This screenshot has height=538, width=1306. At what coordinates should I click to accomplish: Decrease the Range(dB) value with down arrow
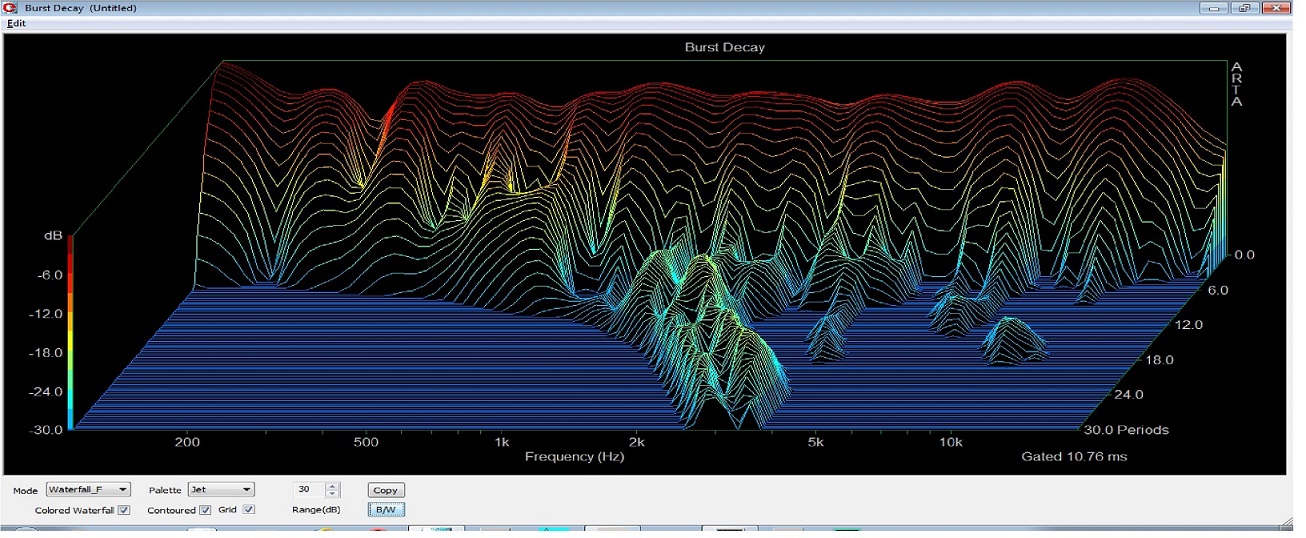point(333,494)
